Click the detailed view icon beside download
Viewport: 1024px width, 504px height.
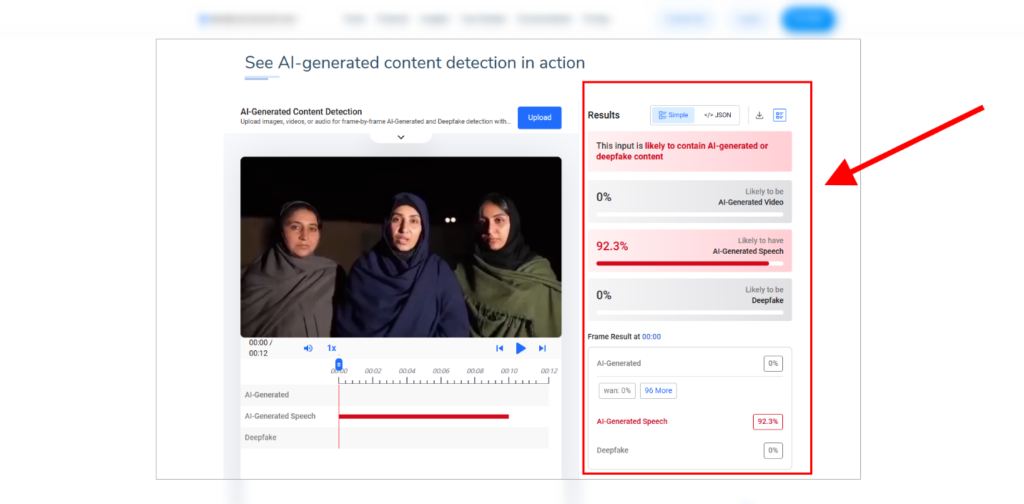click(x=780, y=115)
